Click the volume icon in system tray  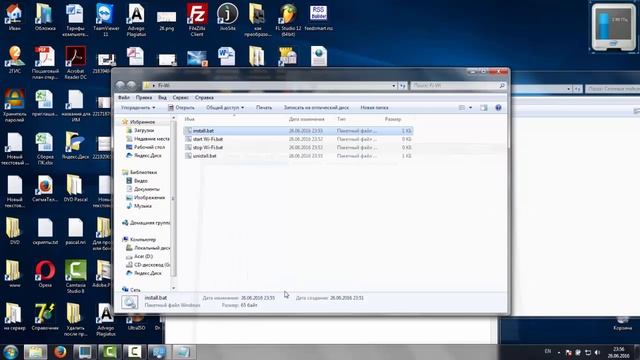point(597,352)
